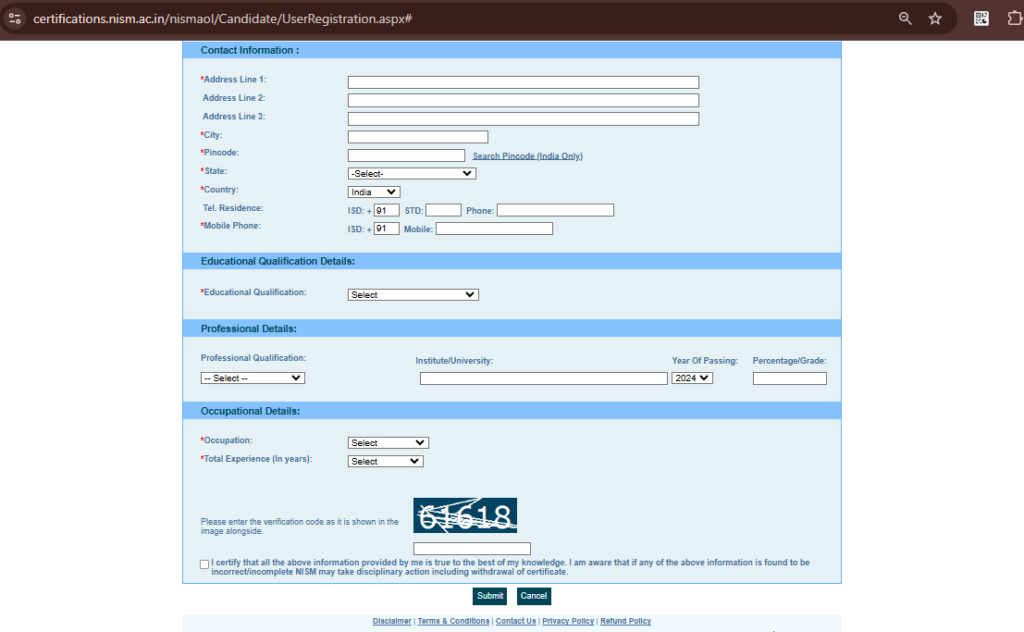Open the Privacy Policy footer link

568,621
